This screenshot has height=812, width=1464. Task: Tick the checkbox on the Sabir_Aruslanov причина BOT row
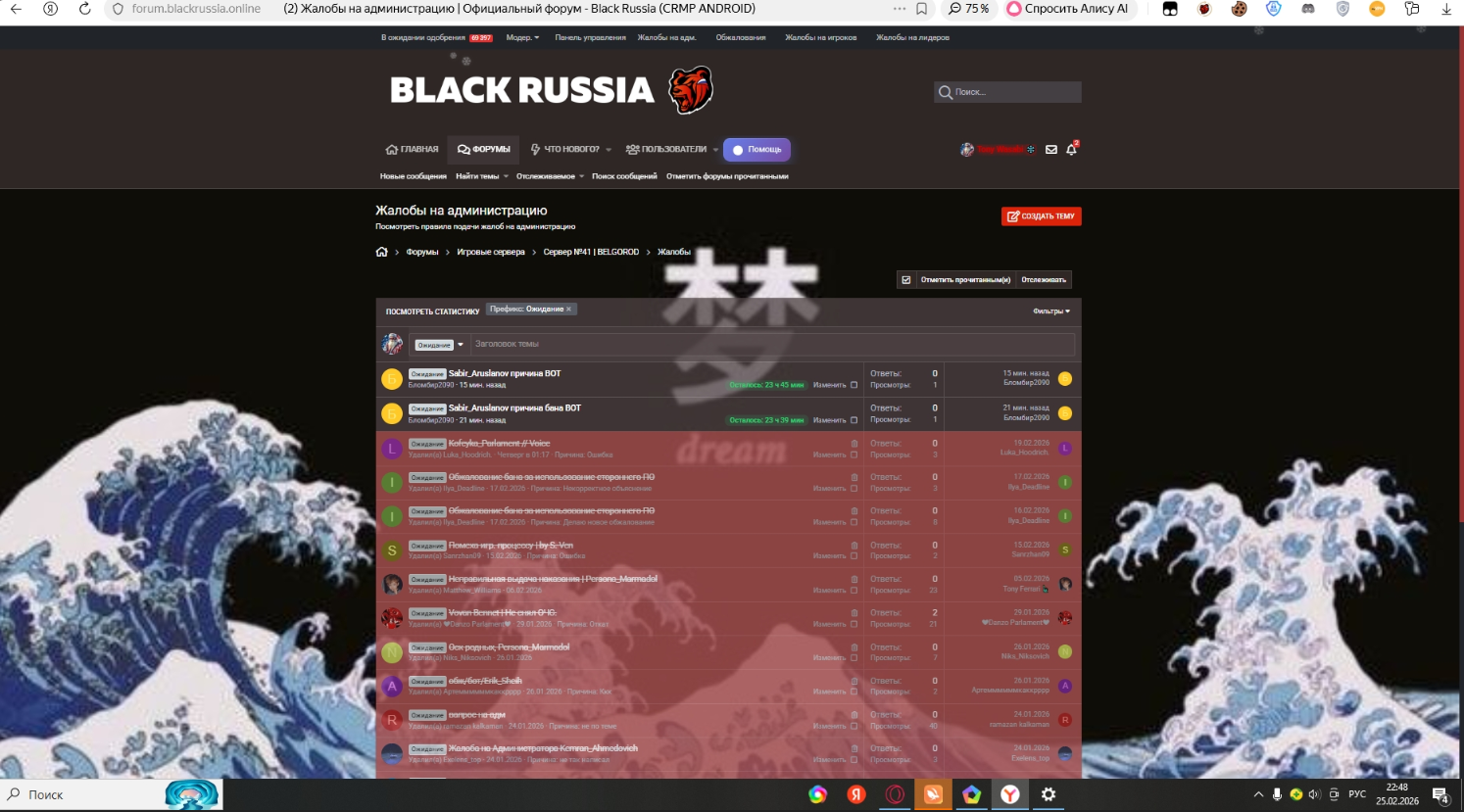point(854,385)
